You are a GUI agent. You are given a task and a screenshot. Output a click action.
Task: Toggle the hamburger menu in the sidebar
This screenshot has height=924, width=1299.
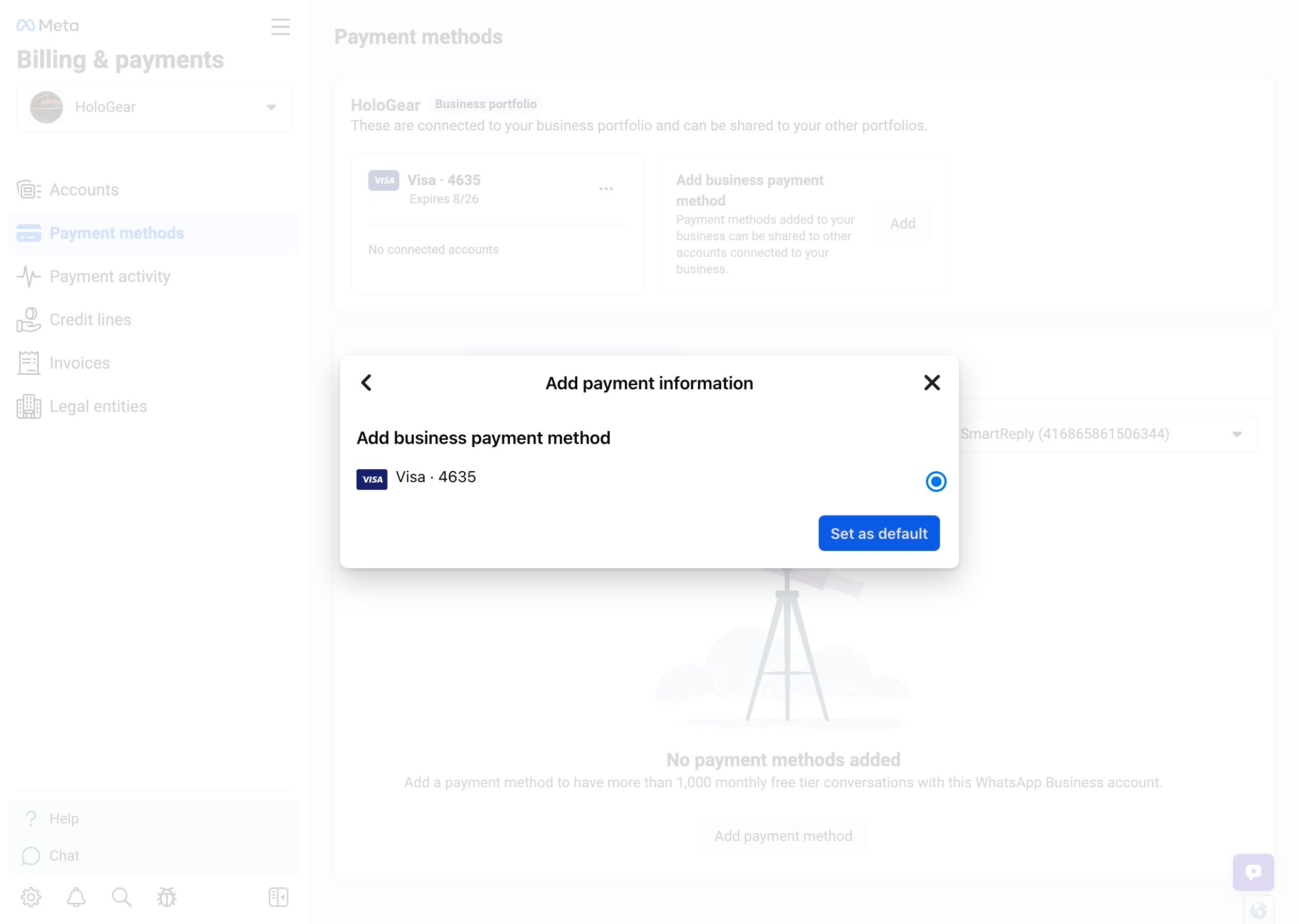tap(280, 27)
